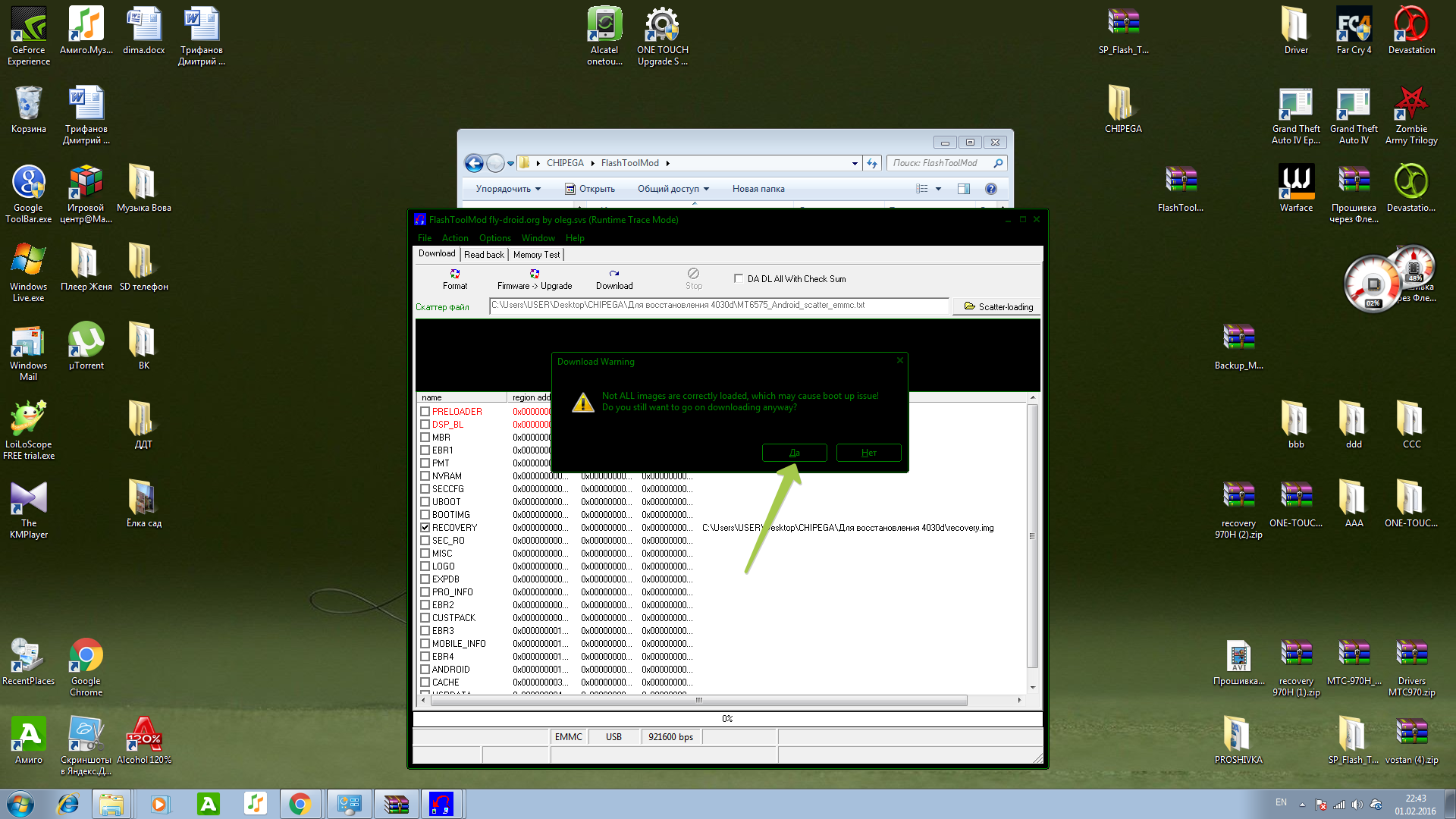Click the Scatter-loading folder icon
The width and height of the screenshot is (1456, 819).
click(x=969, y=306)
